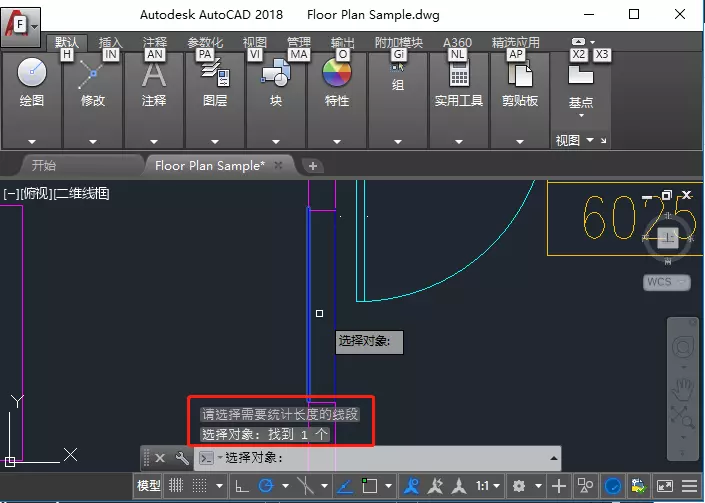Click the new drawing tab plus button
The image size is (705, 503).
pos(312,166)
